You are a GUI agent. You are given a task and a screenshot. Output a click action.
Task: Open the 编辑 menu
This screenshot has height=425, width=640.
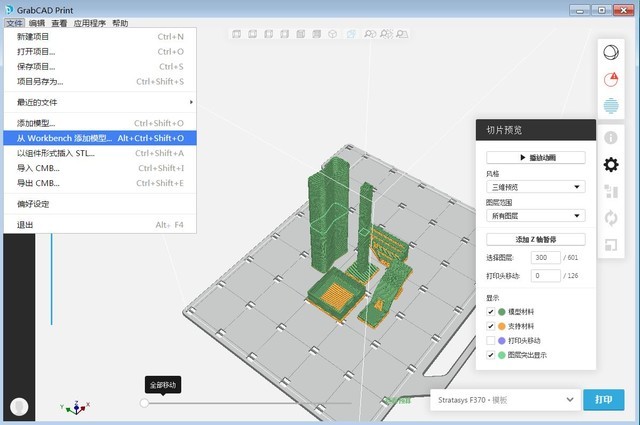(37, 23)
